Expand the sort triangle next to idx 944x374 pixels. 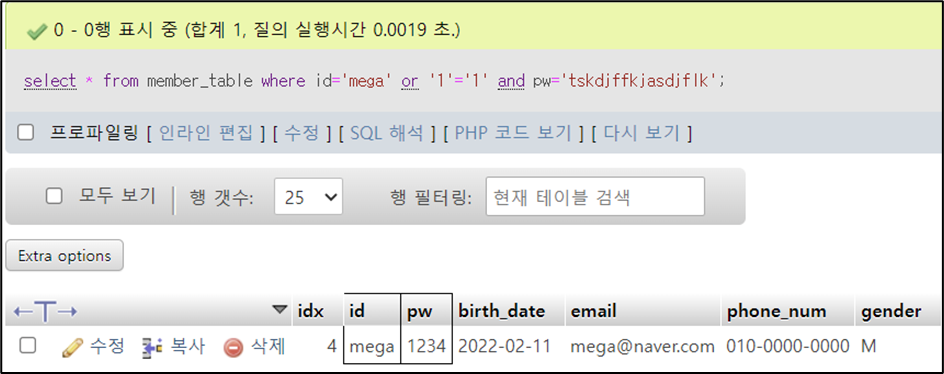[x=279, y=310]
